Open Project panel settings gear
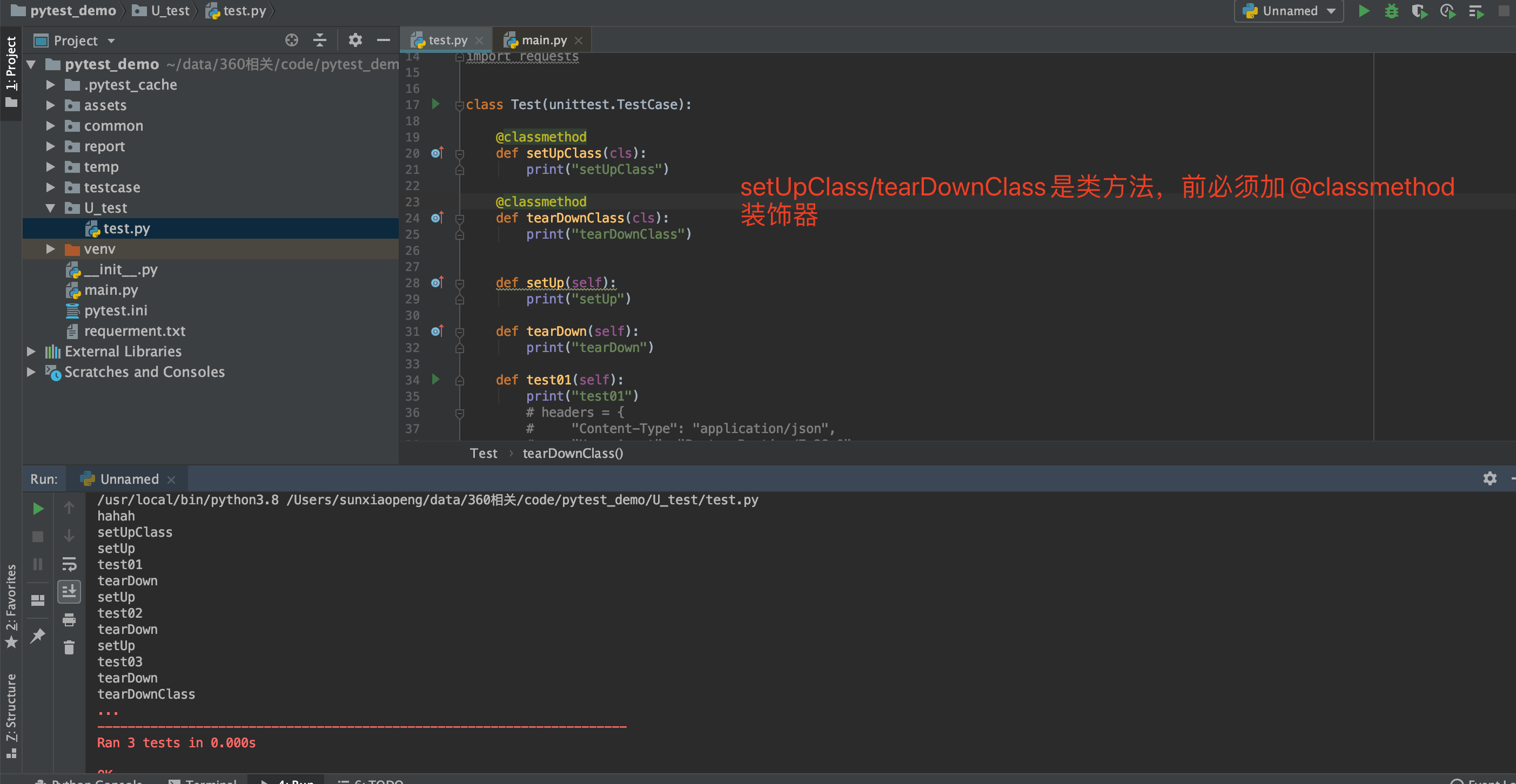The width and height of the screenshot is (1516, 784). click(355, 40)
